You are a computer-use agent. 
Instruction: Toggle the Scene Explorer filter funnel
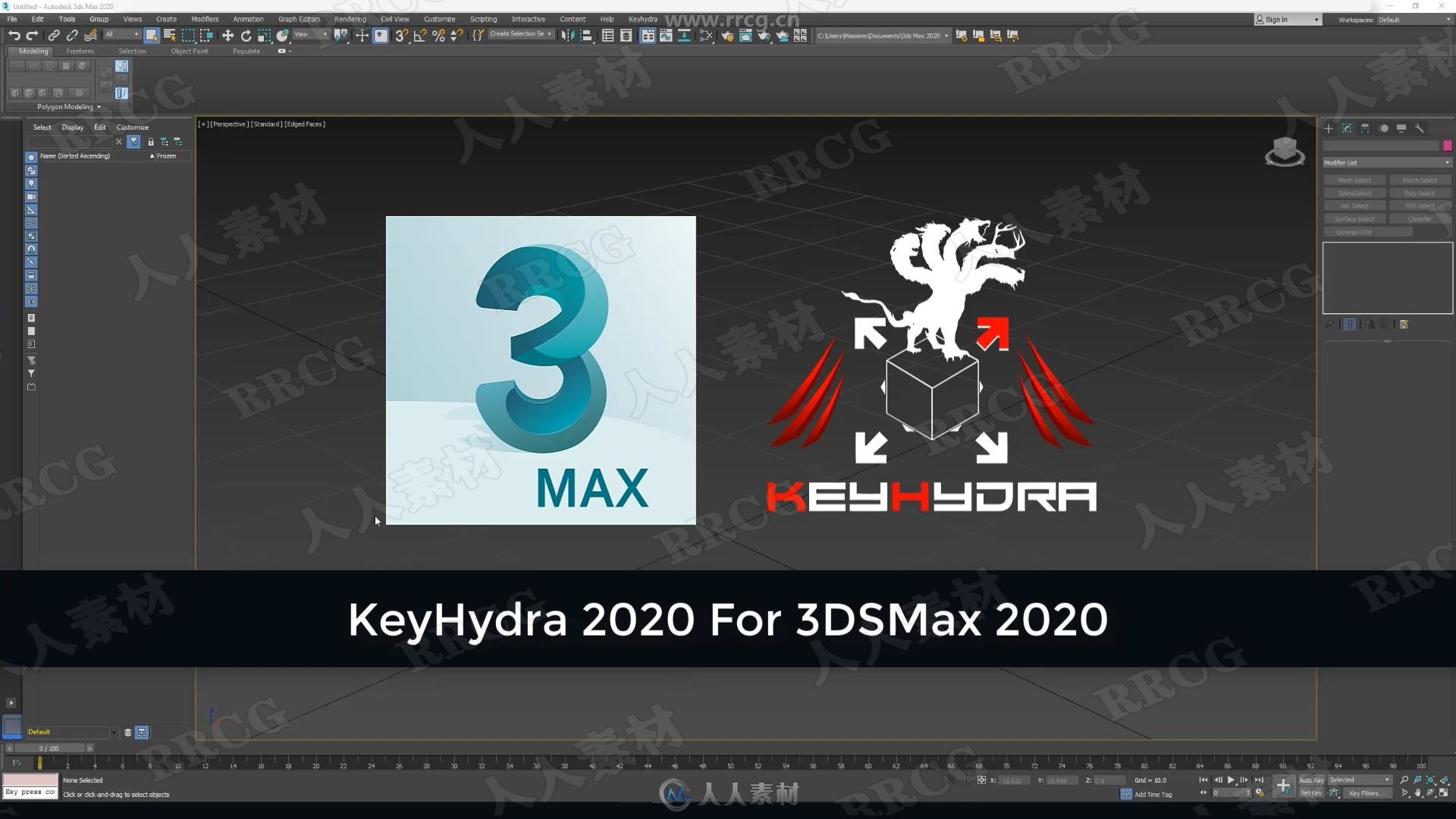[x=133, y=142]
